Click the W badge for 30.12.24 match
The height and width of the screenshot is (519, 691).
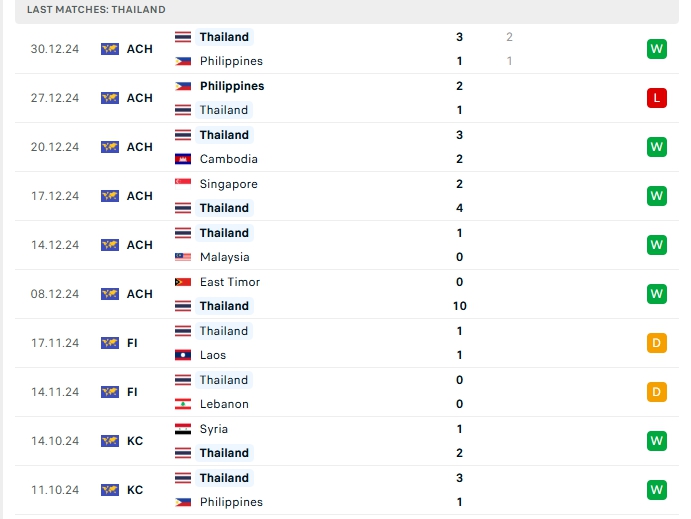pos(656,49)
